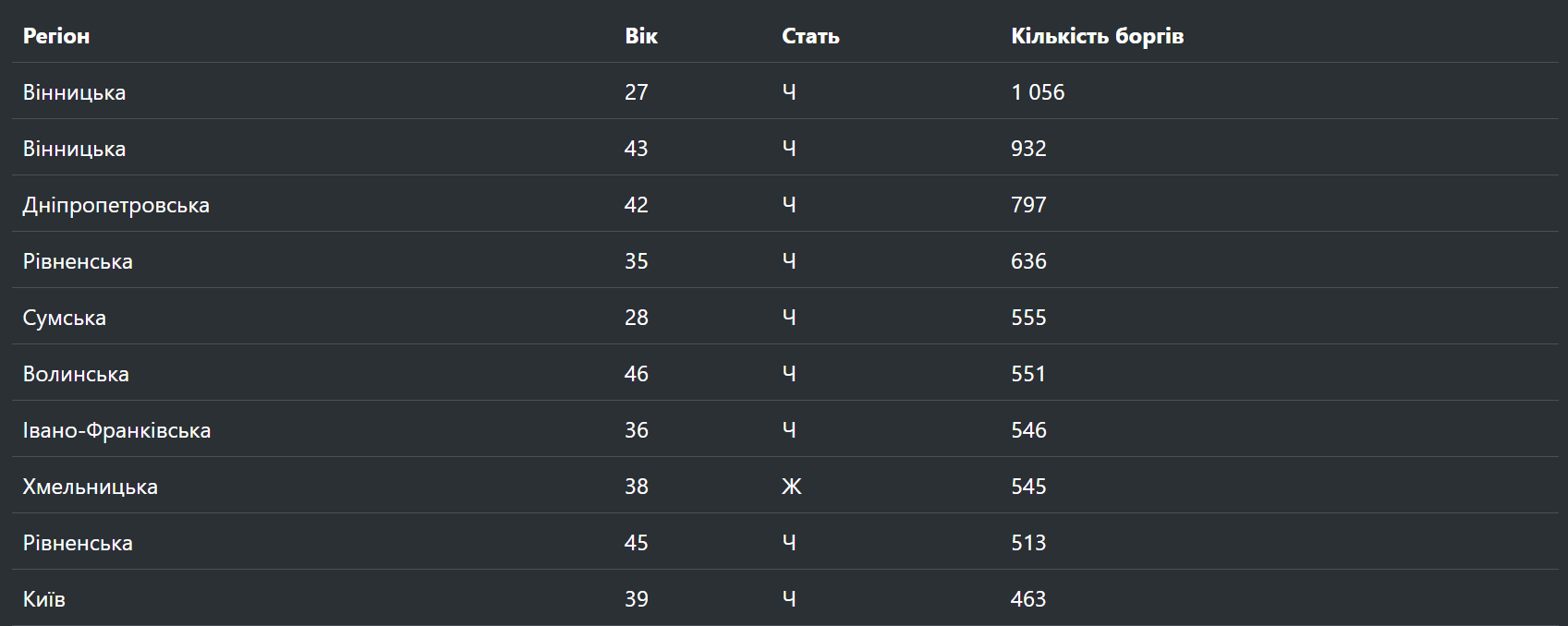The height and width of the screenshot is (626, 1568).
Task: Click the Ж gender cell
Action: (x=792, y=487)
